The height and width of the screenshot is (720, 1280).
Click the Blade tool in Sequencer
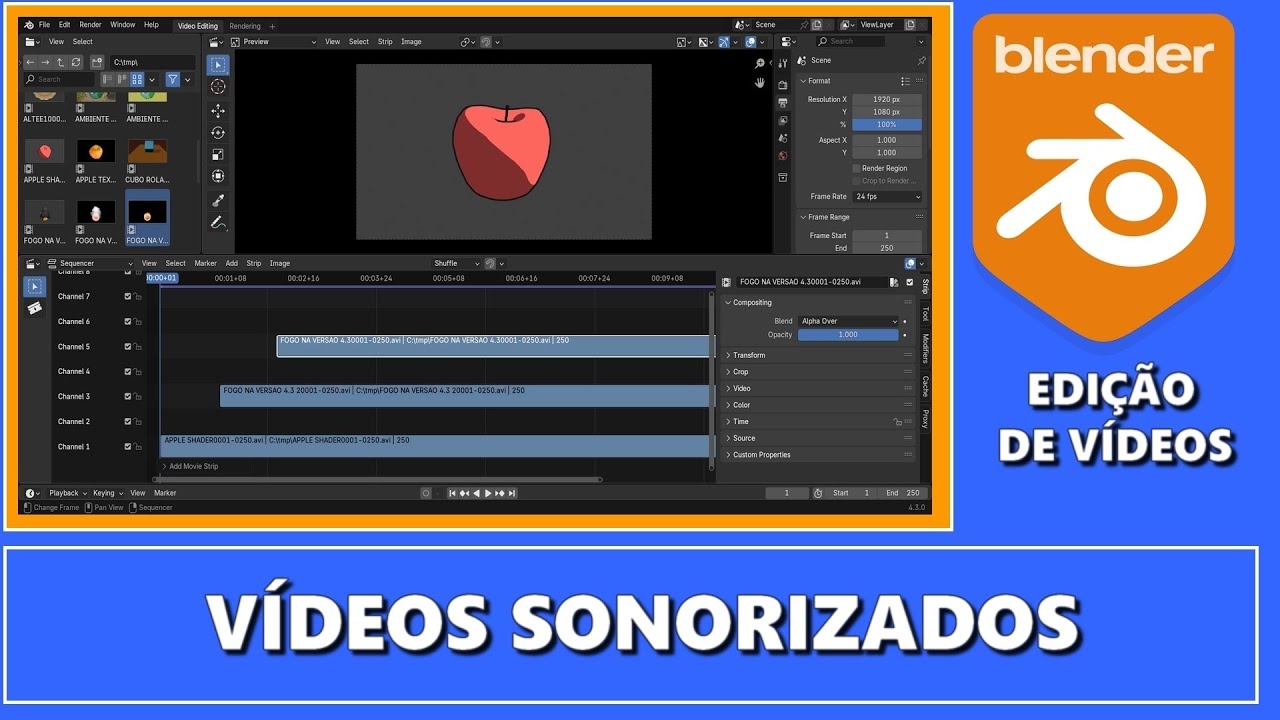(x=34, y=309)
